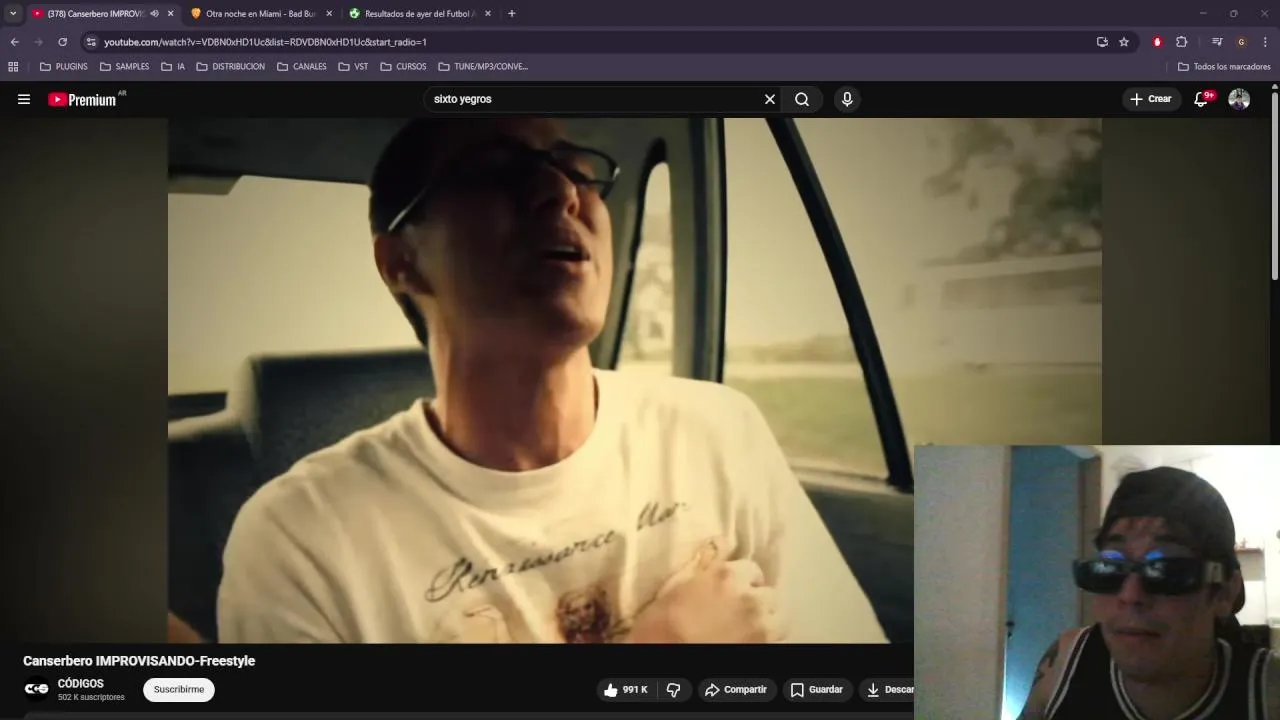Viewport: 1280px width, 720px height.
Task: Click the page vertical scrollbar
Action: (x=1275, y=185)
